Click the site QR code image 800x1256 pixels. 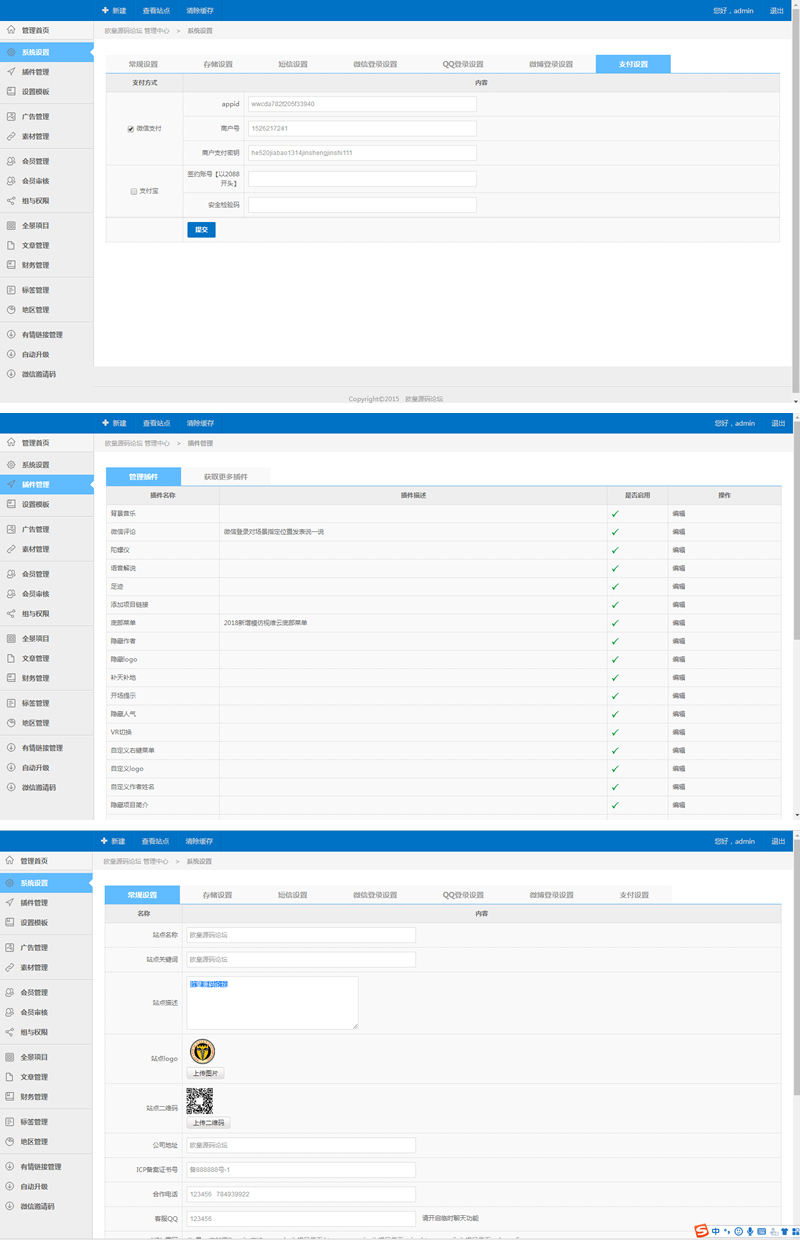[200, 1100]
